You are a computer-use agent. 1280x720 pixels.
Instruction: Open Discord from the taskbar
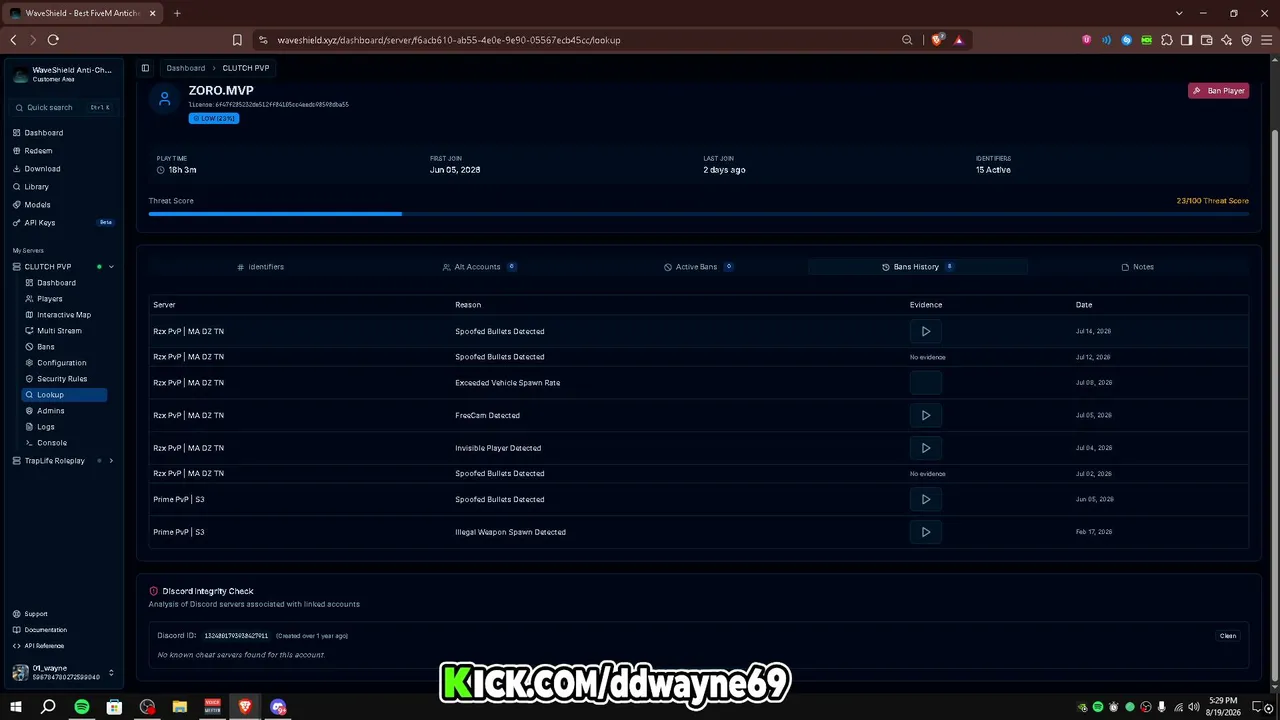278,707
